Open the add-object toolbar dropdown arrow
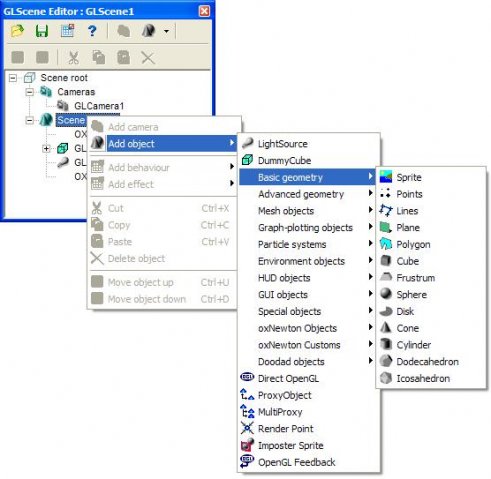The width and height of the screenshot is (491, 479). click(166, 31)
